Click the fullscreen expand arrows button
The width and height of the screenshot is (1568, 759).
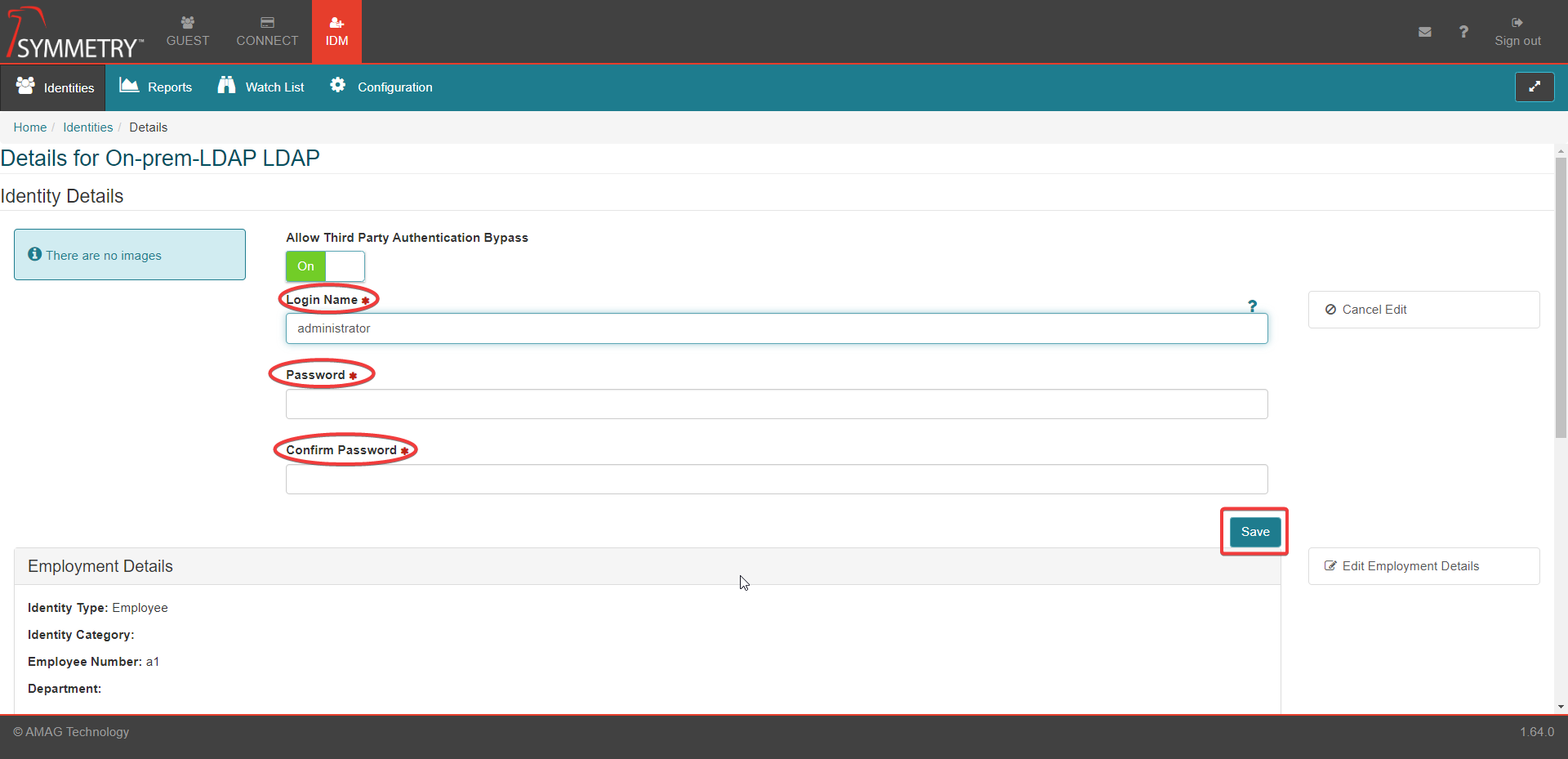pyautogui.click(x=1534, y=87)
